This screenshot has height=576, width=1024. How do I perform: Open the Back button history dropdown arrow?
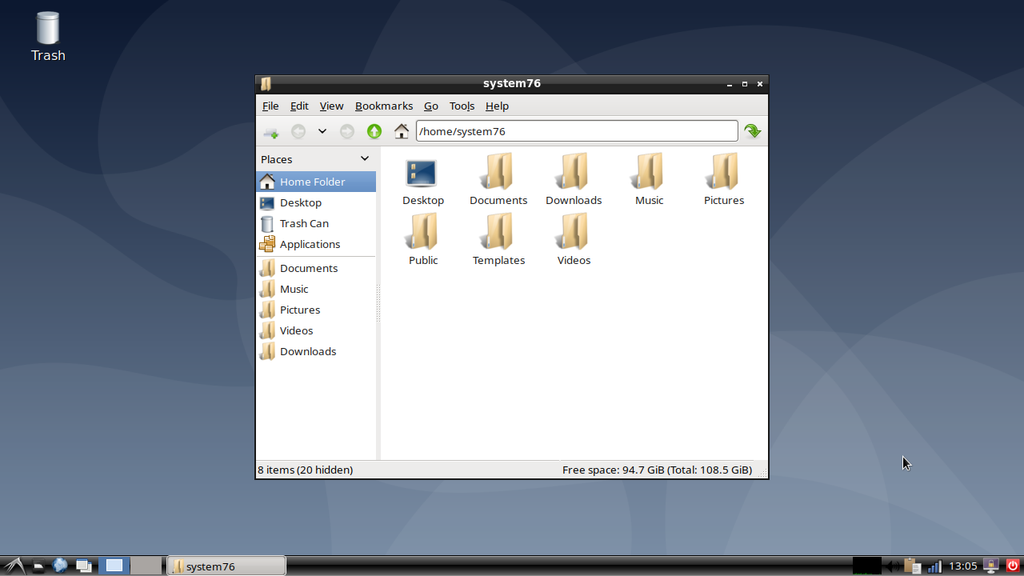coord(321,130)
